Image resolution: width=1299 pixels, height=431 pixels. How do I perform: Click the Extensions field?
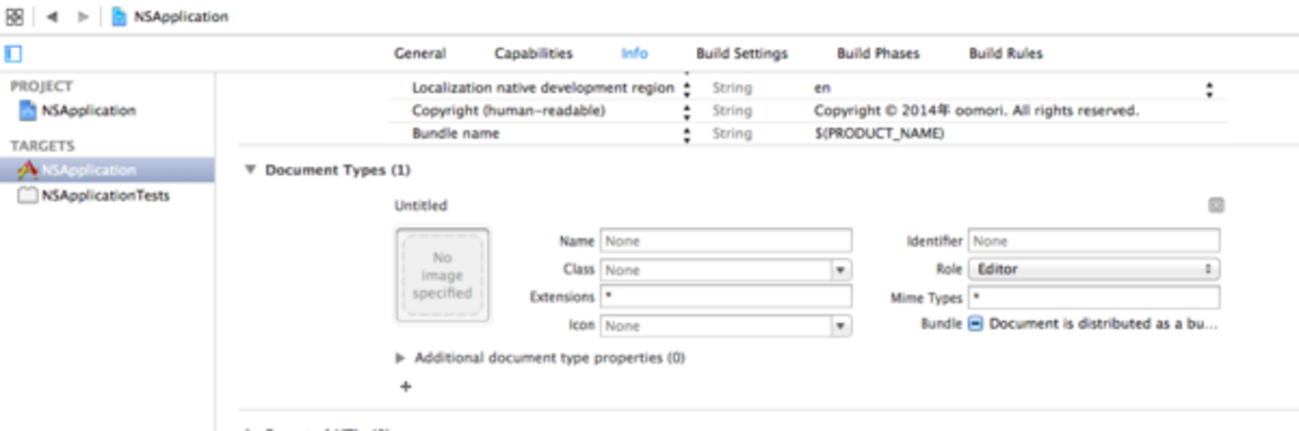pyautogui.click(x=726, y=297)
